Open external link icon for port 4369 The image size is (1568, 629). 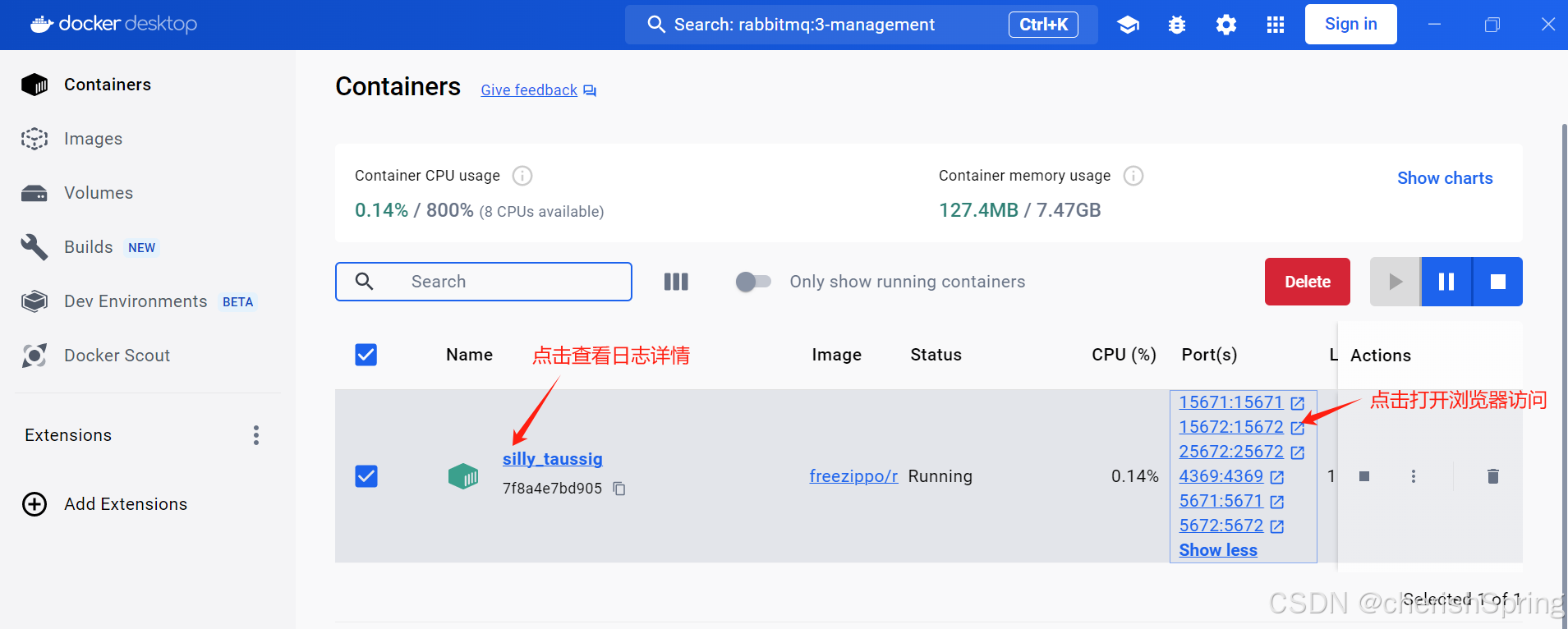point(1277,477)
